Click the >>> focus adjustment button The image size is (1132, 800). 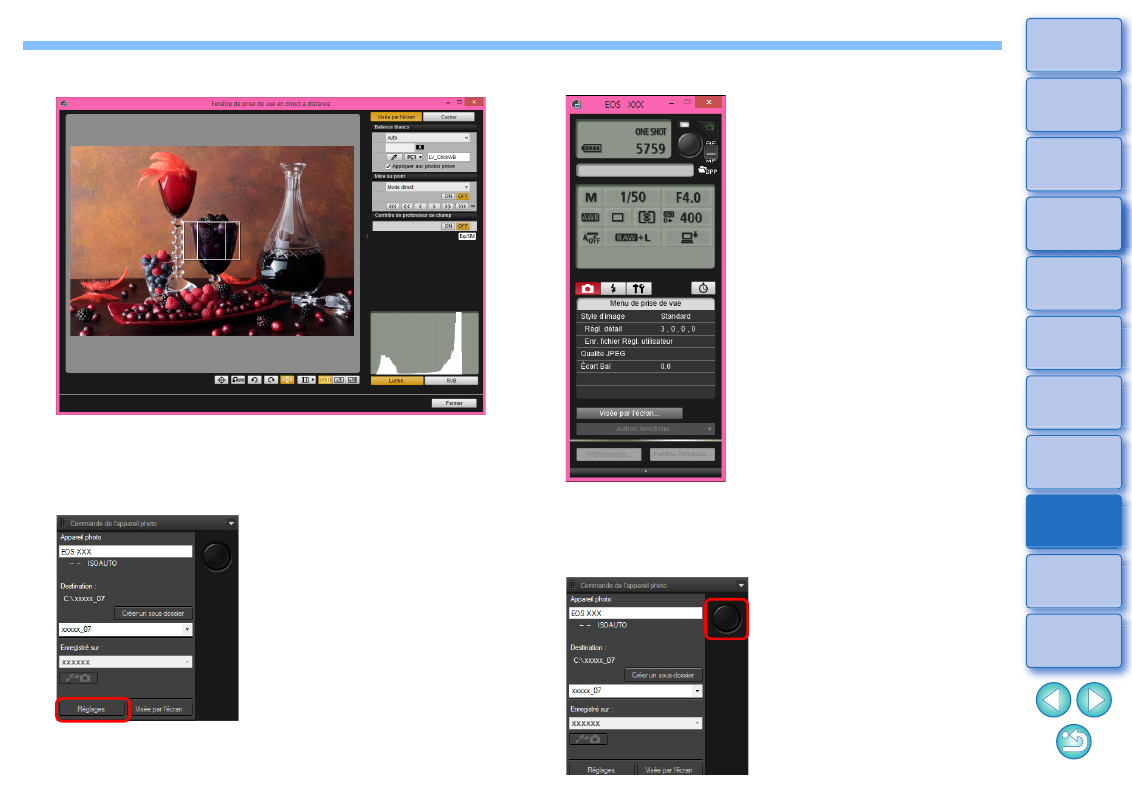462,206
